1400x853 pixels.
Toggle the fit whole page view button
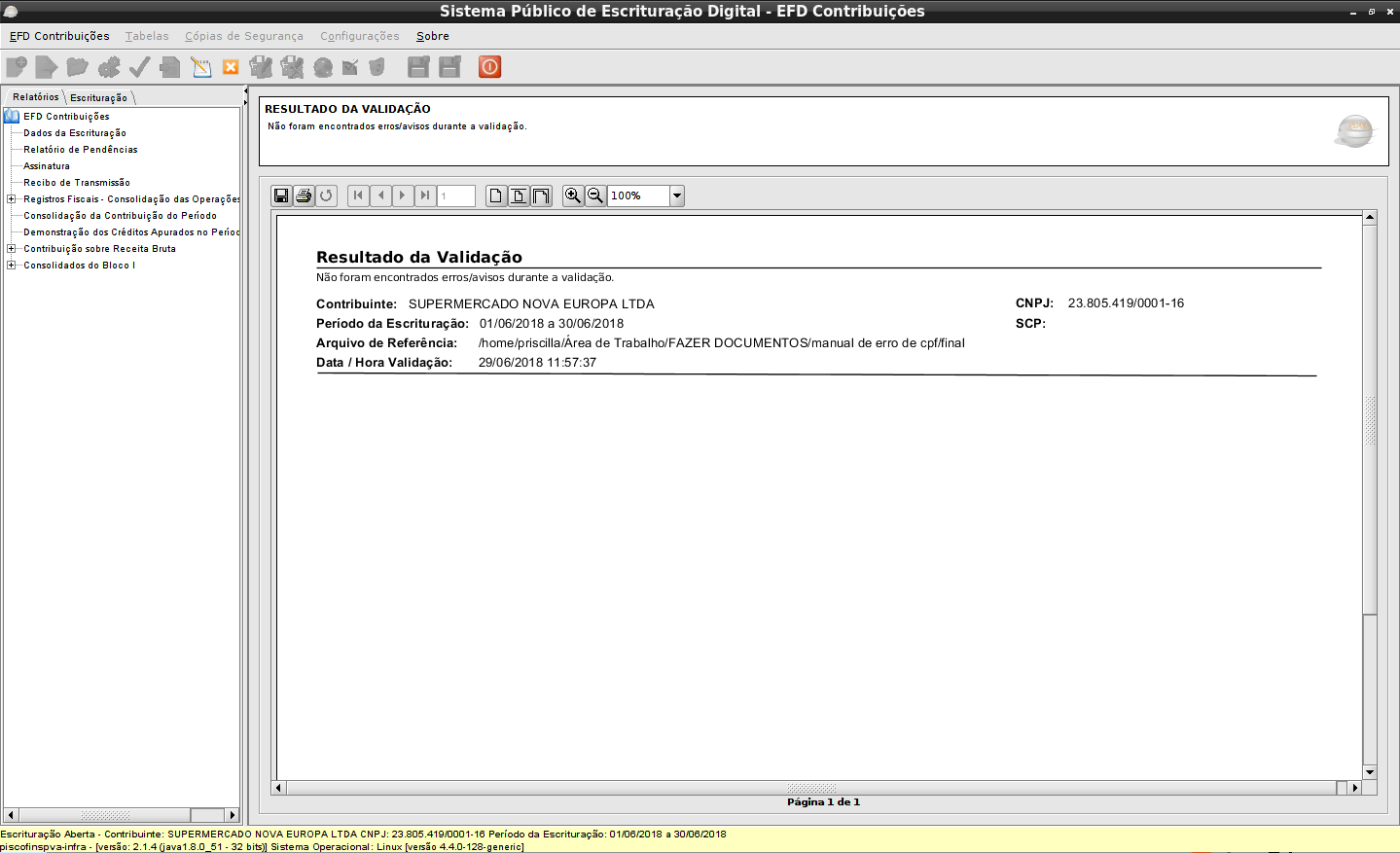pos(519,195)
